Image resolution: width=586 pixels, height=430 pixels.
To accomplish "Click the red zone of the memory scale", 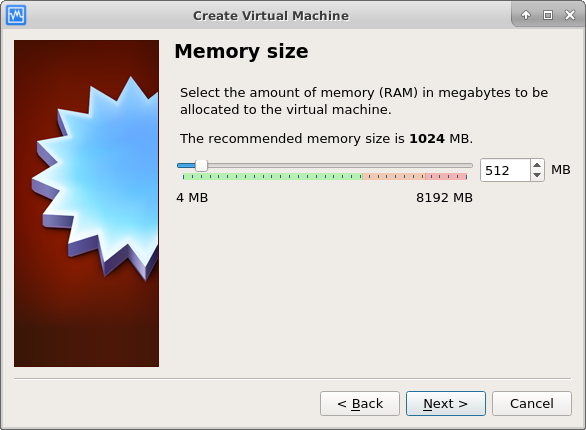I will 446,176.
